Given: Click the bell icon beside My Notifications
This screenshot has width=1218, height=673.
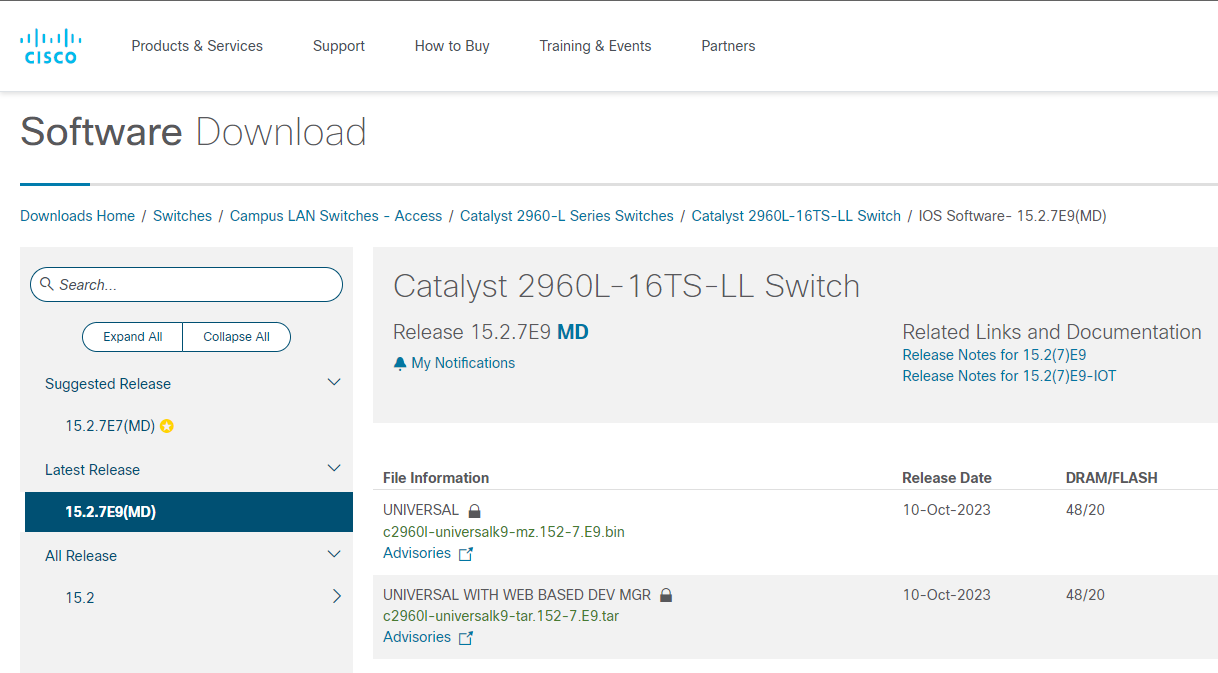Looking at the screenshot, I should click(x=400, y=363).
